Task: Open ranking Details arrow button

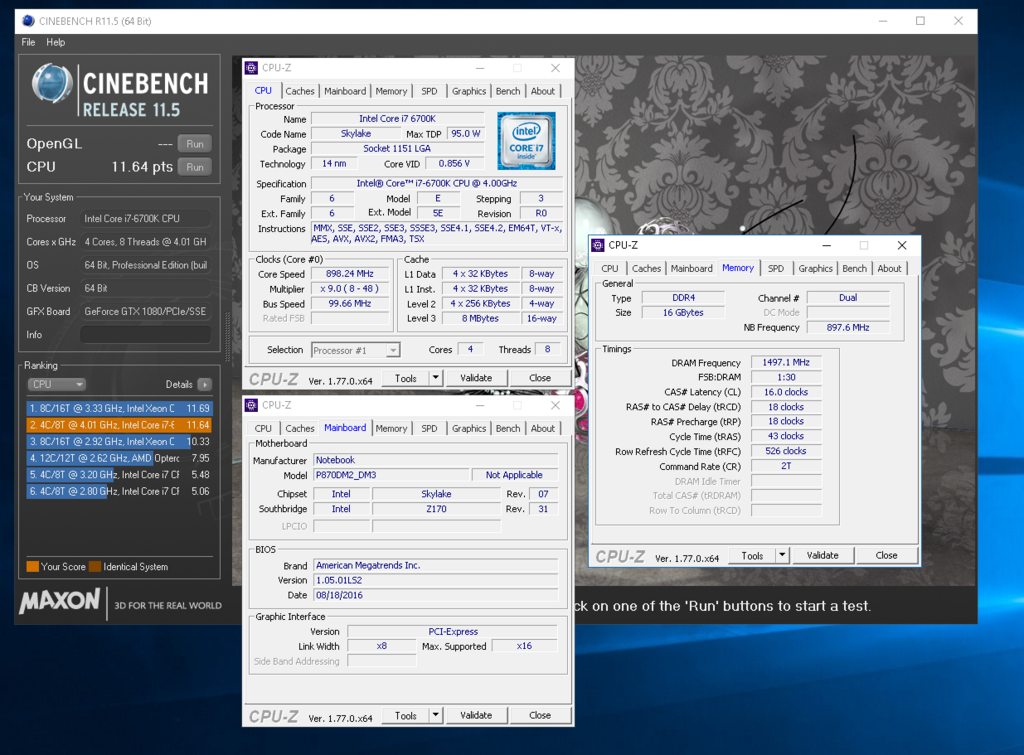Action: click(x=204, y=385)
